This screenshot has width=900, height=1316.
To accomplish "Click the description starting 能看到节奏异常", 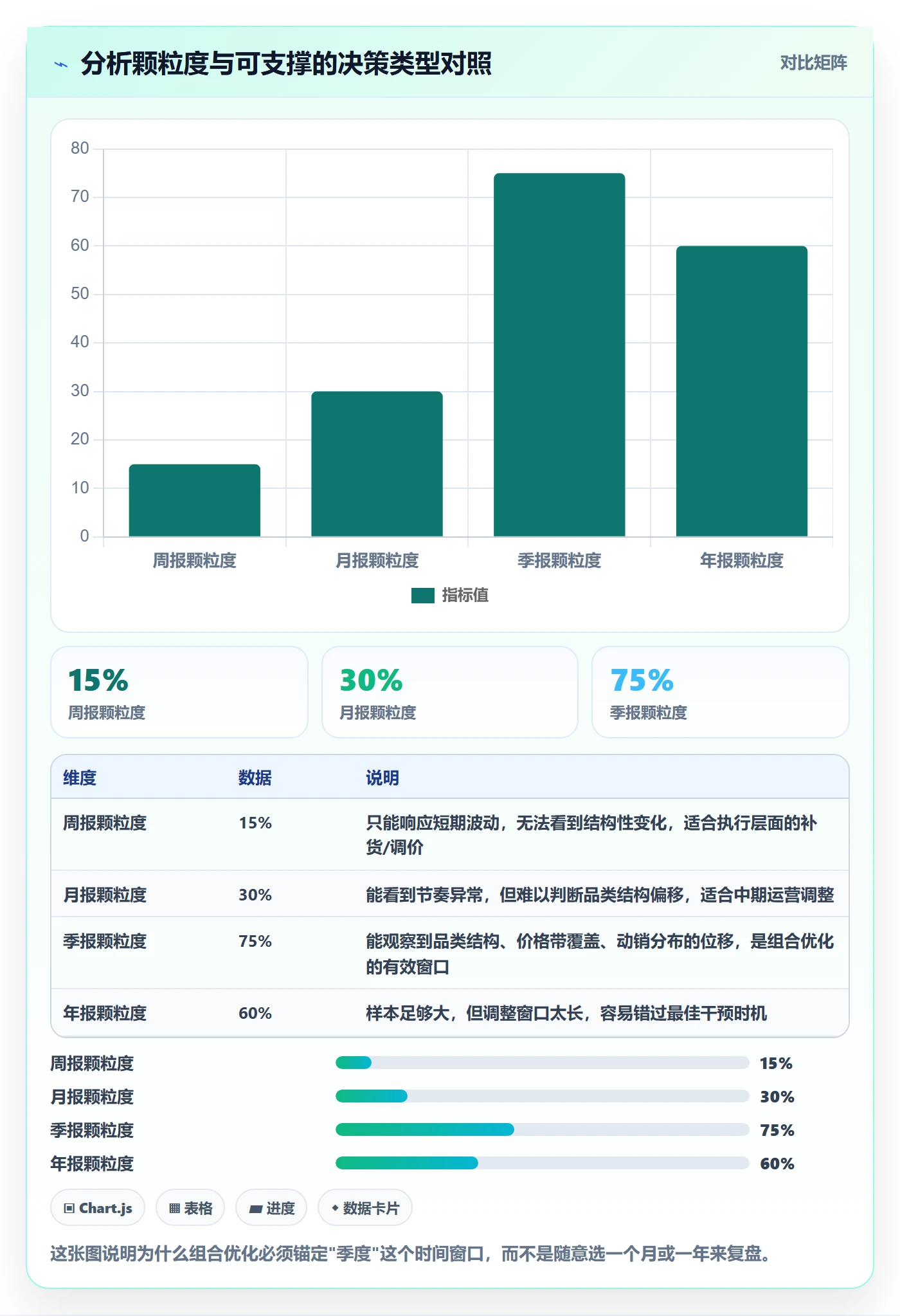I will [x=600, y=895].
